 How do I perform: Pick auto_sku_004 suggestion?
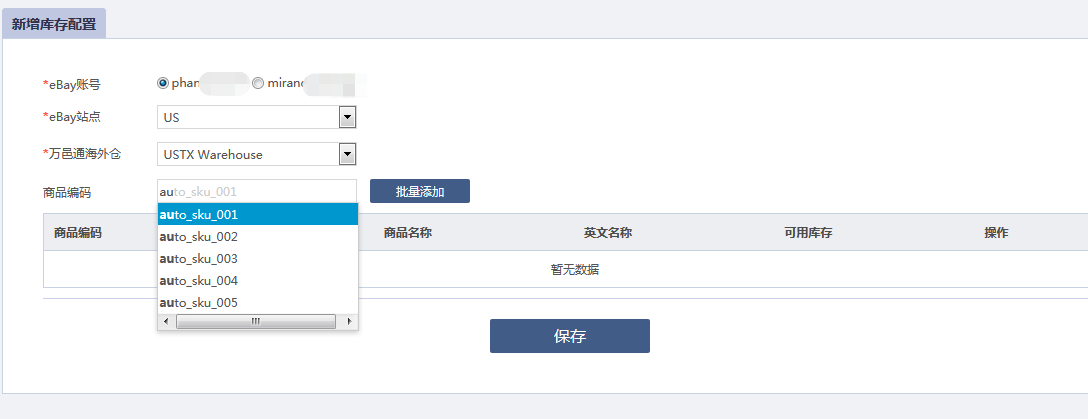pos(257,281)
